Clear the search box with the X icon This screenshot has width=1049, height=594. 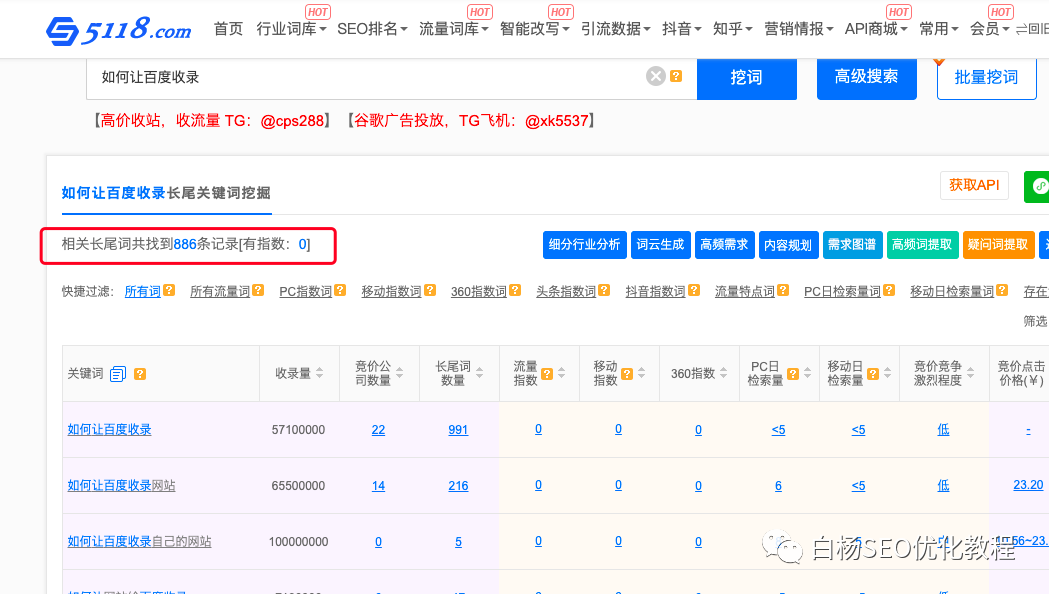656,76
